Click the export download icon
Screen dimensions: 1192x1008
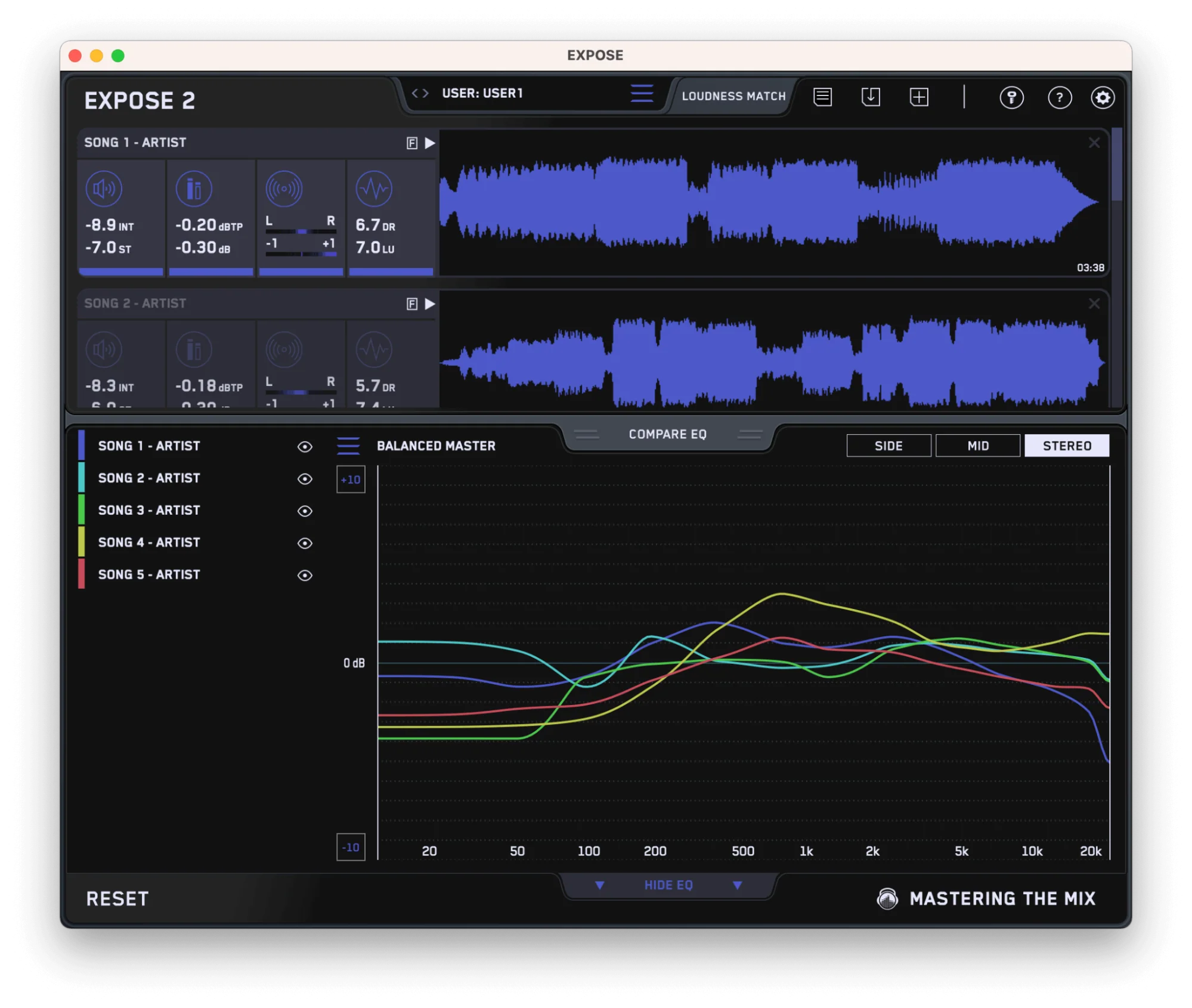[871, 97]
